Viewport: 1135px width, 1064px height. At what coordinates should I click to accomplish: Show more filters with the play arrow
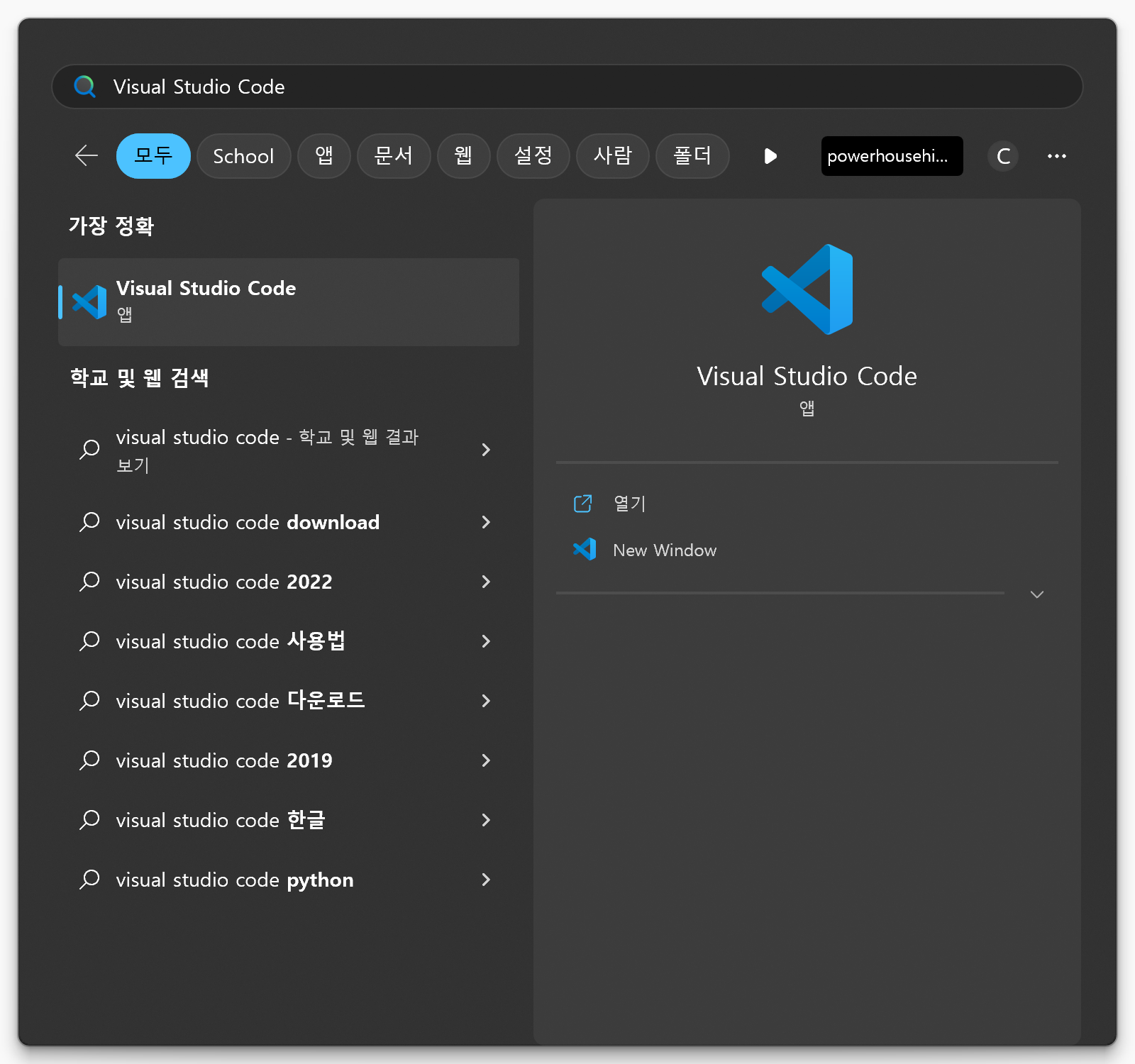click(x=770, y=156)
